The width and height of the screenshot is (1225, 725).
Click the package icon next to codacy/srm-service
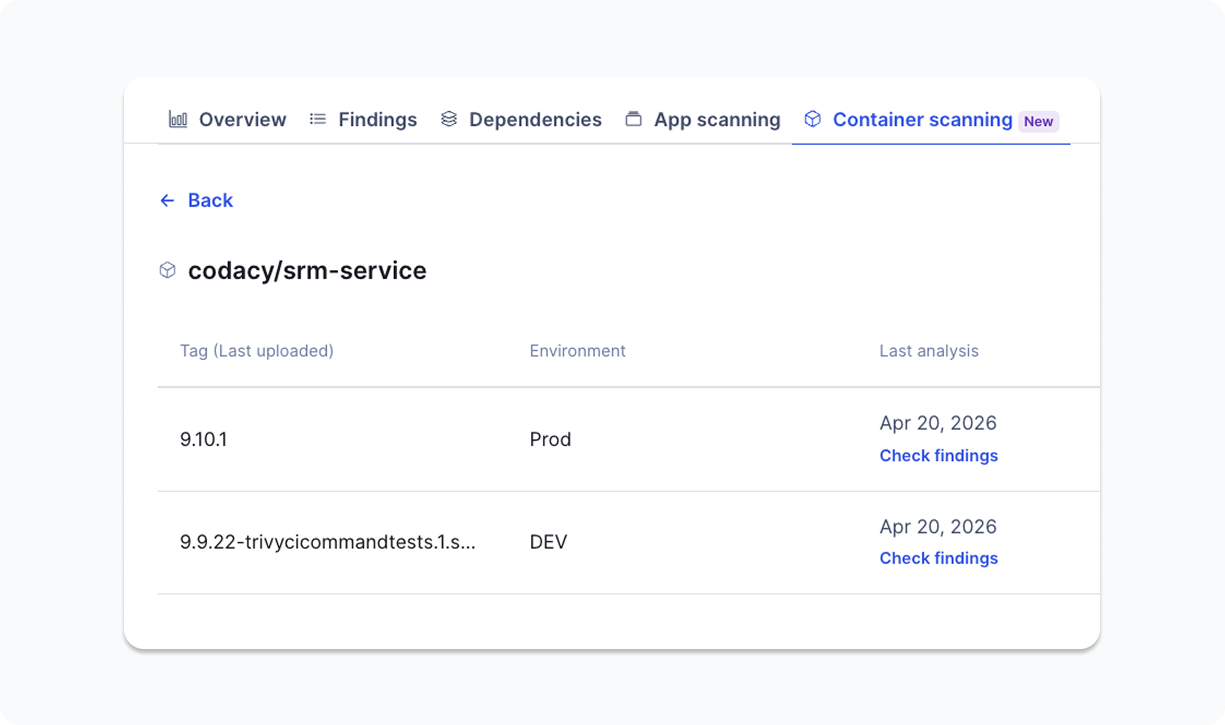coord(166,269)
